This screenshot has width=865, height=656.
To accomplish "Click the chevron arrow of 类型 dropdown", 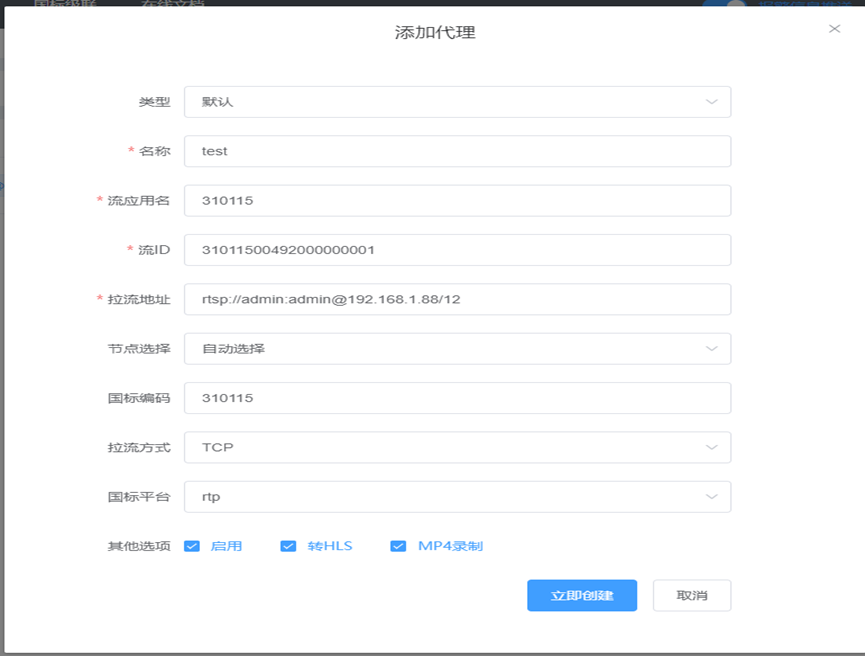I will click(712, 102).
